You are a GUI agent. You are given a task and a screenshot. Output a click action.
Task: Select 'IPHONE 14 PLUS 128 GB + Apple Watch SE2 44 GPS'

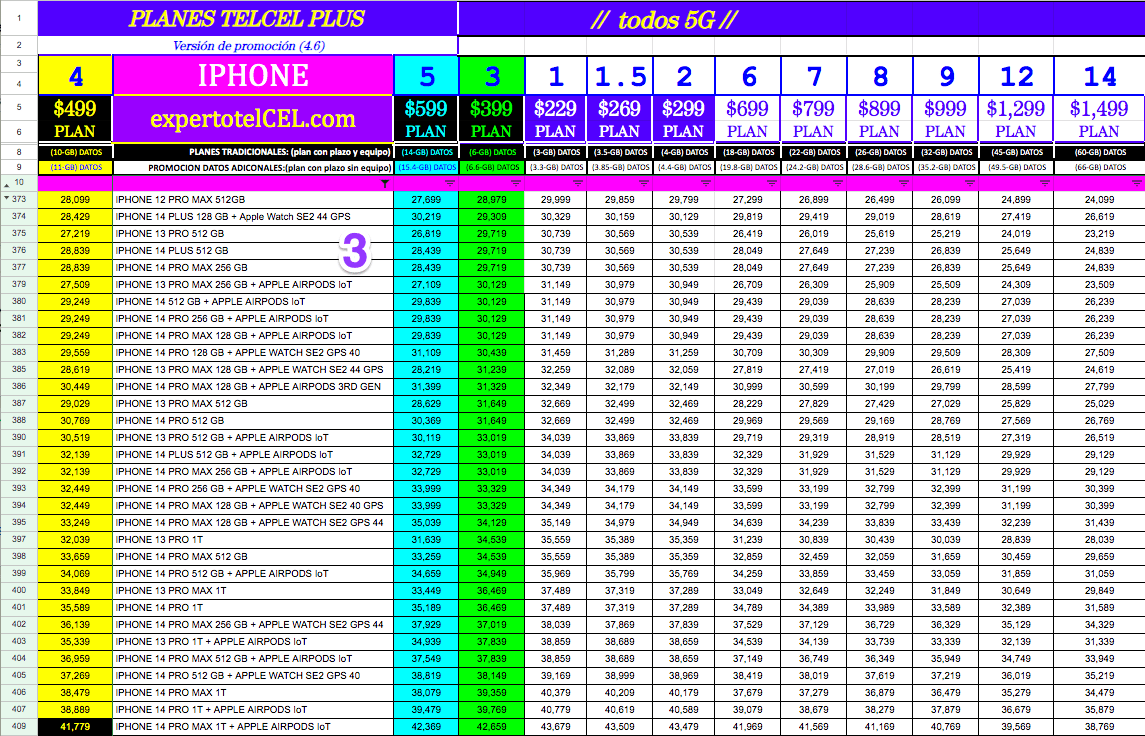(x=253, y=217)
